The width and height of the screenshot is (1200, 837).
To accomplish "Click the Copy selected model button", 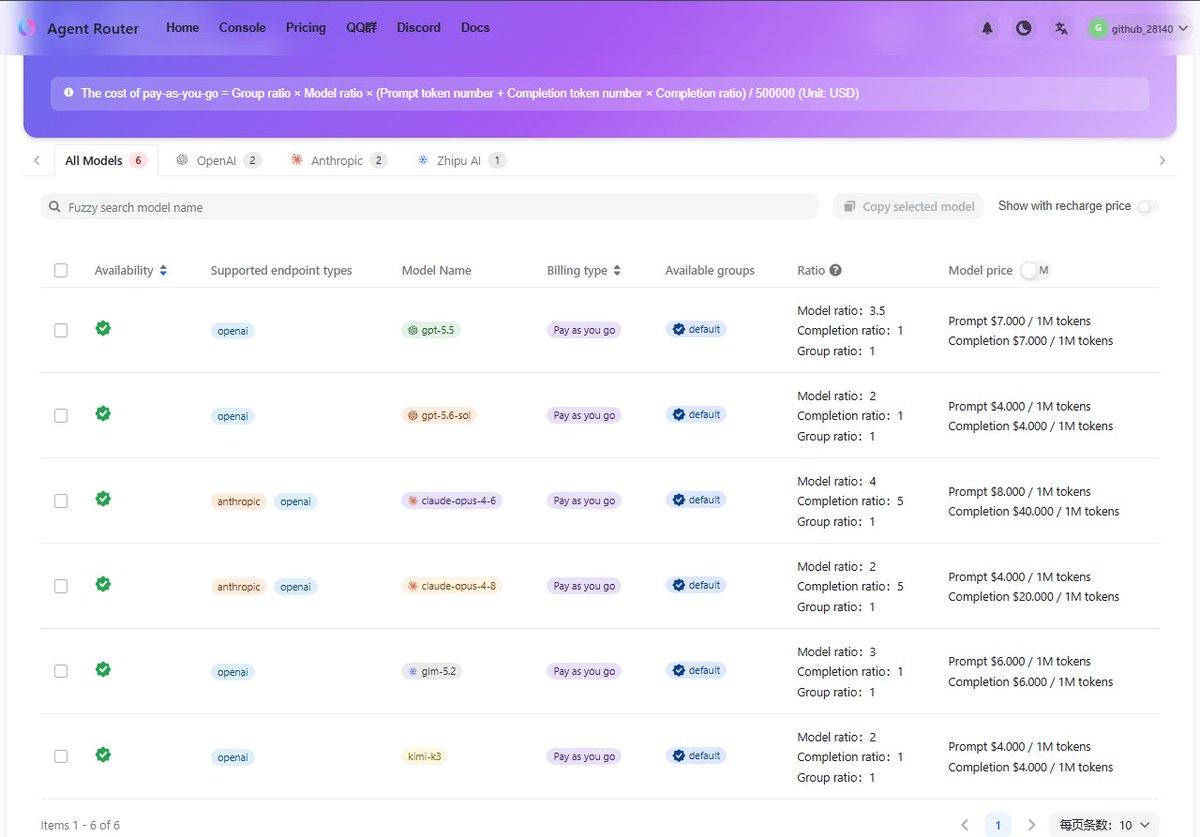I will [908, 206].
